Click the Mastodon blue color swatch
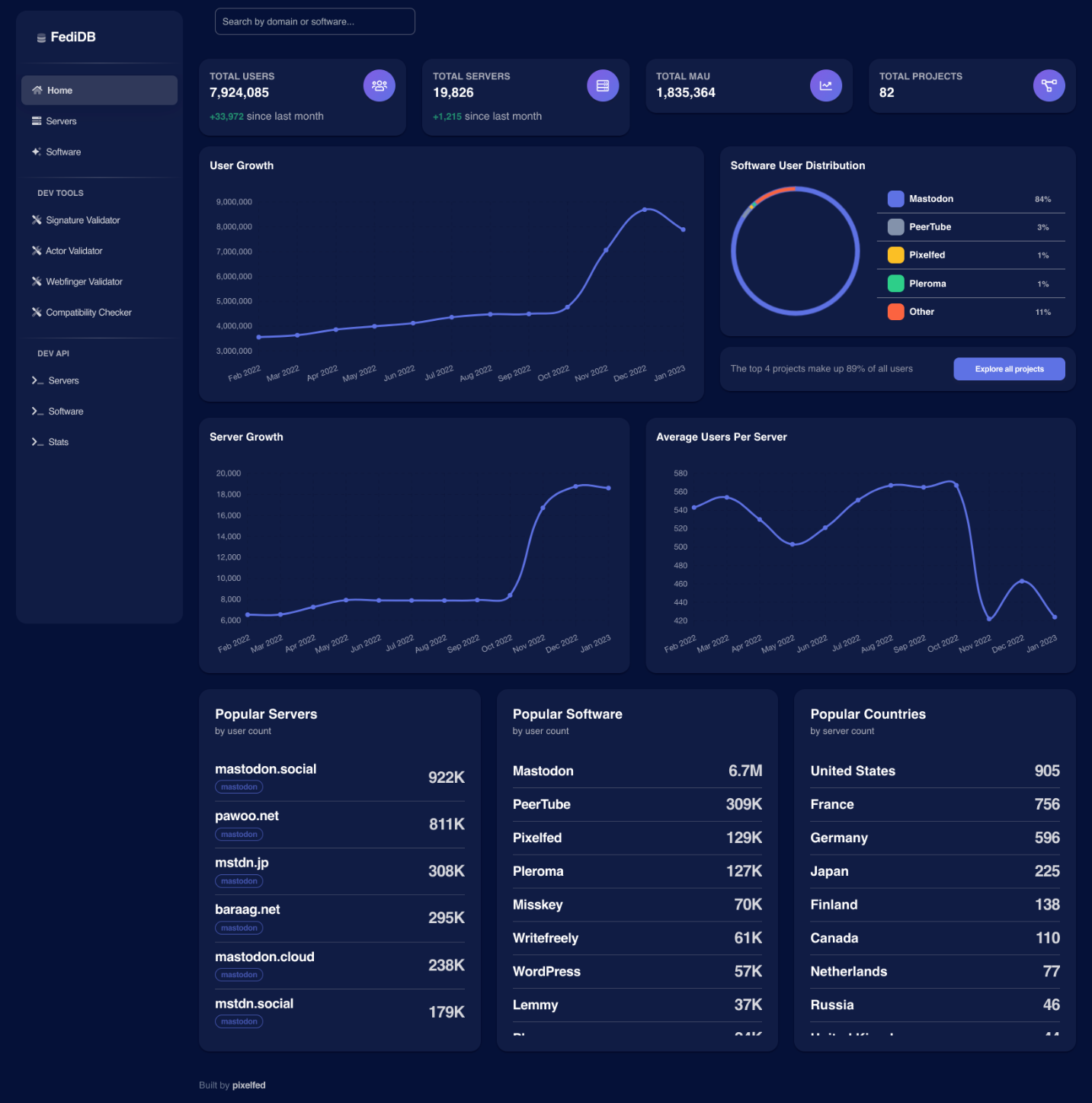The image size is (1092, 1103). click(x=896, y=199)
